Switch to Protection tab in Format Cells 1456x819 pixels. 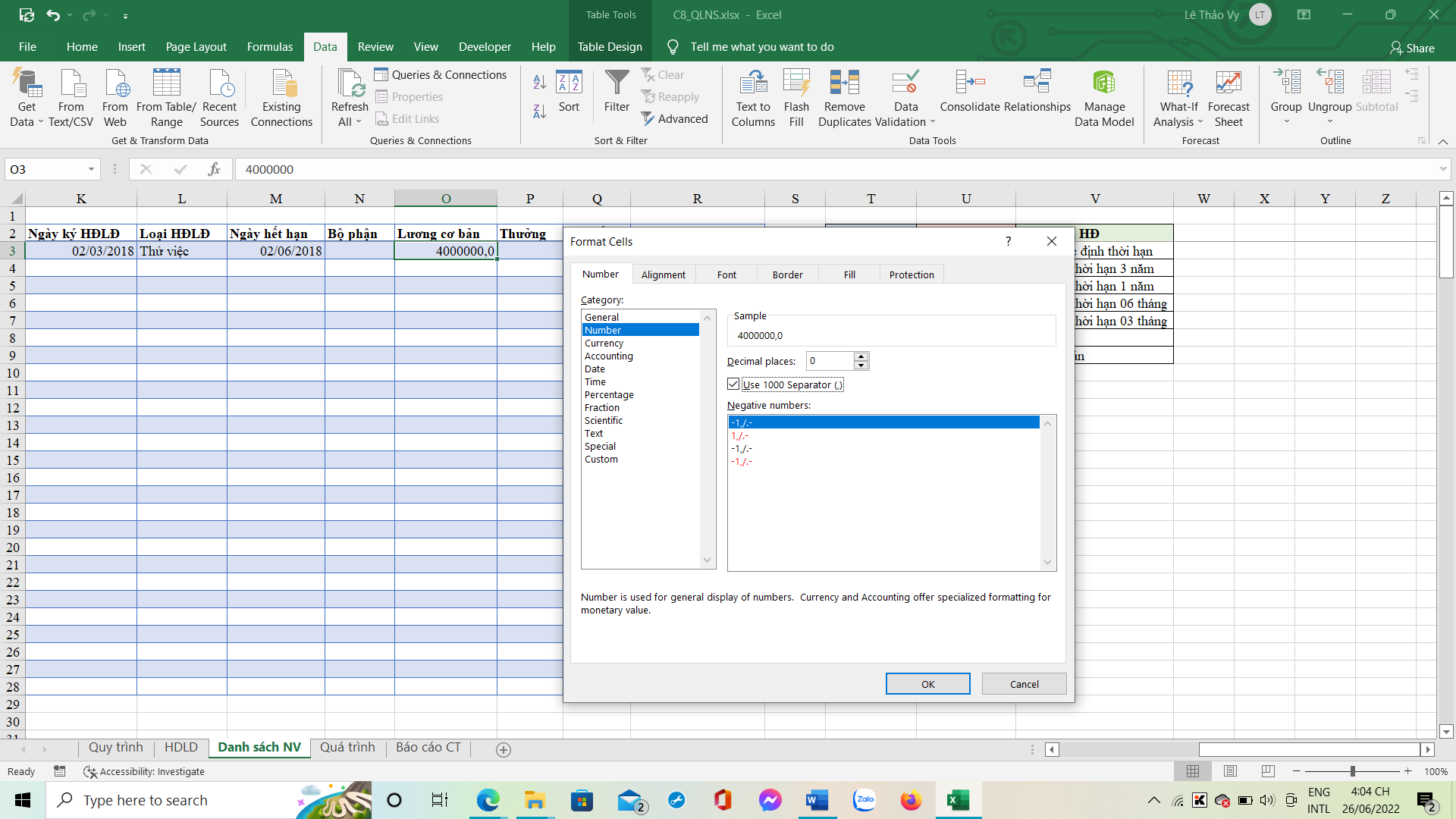coord(912,275)
